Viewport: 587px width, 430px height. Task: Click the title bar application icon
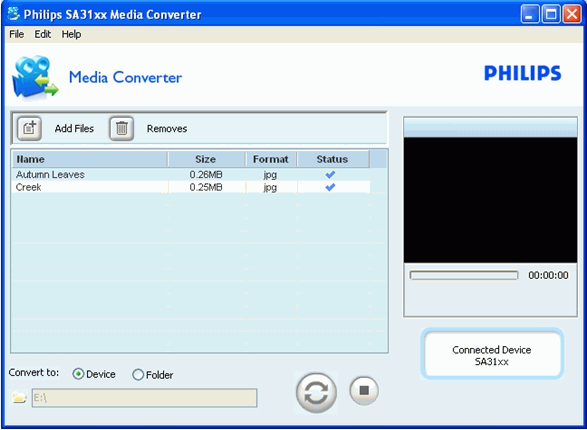[x=13, y=14]
